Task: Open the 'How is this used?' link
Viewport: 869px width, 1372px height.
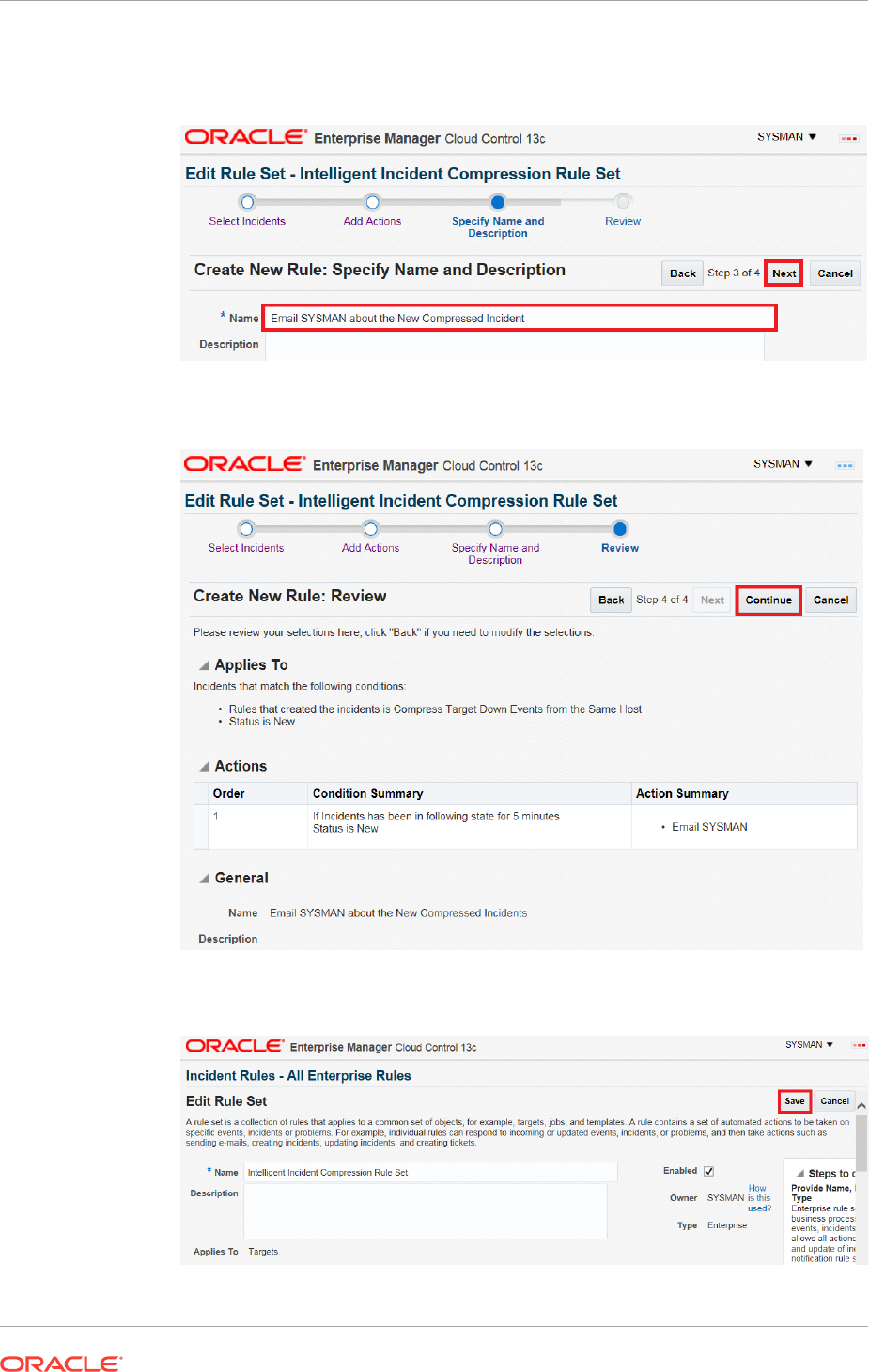Action: (x=759, y=1198)
